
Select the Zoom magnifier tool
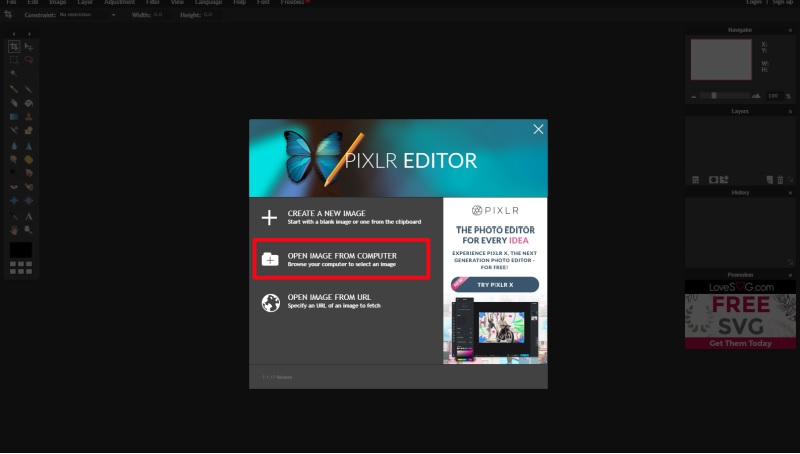pos(29,231)
